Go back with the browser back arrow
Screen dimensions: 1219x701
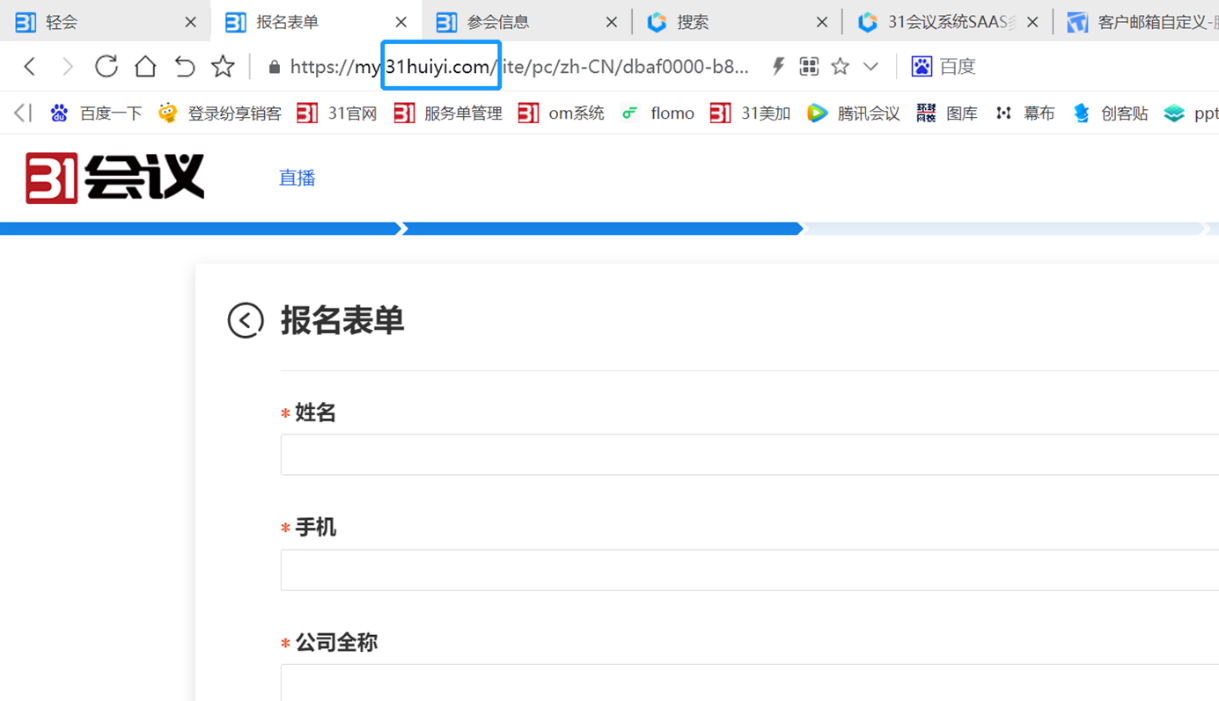coord(30,67)
